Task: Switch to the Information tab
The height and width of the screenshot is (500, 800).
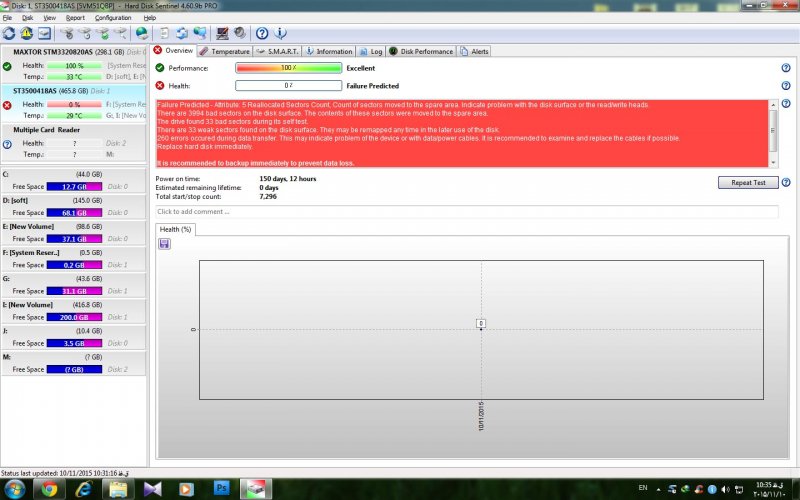Action: tap(329, 52)
